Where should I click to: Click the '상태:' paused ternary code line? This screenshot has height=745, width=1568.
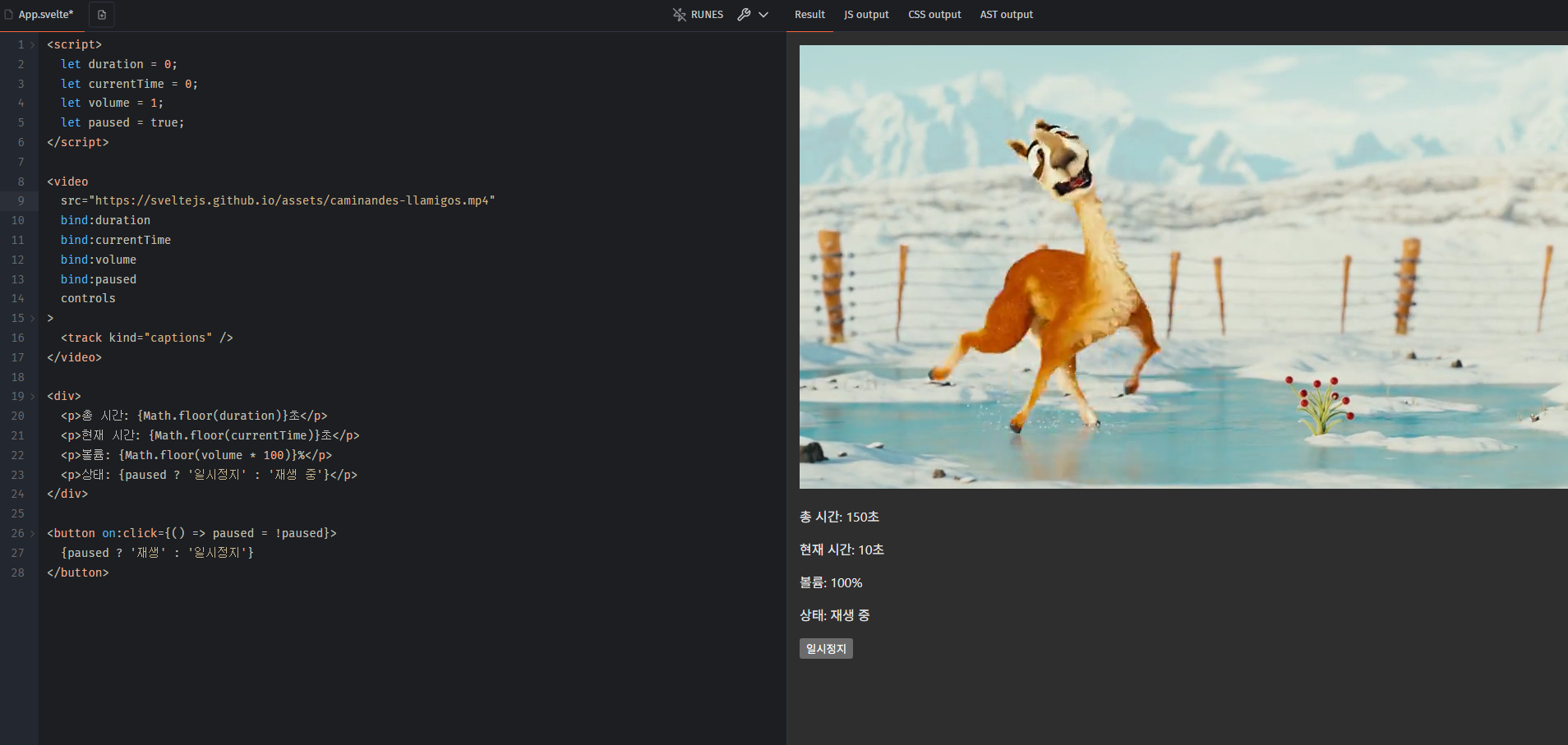[x=209, y=475]
